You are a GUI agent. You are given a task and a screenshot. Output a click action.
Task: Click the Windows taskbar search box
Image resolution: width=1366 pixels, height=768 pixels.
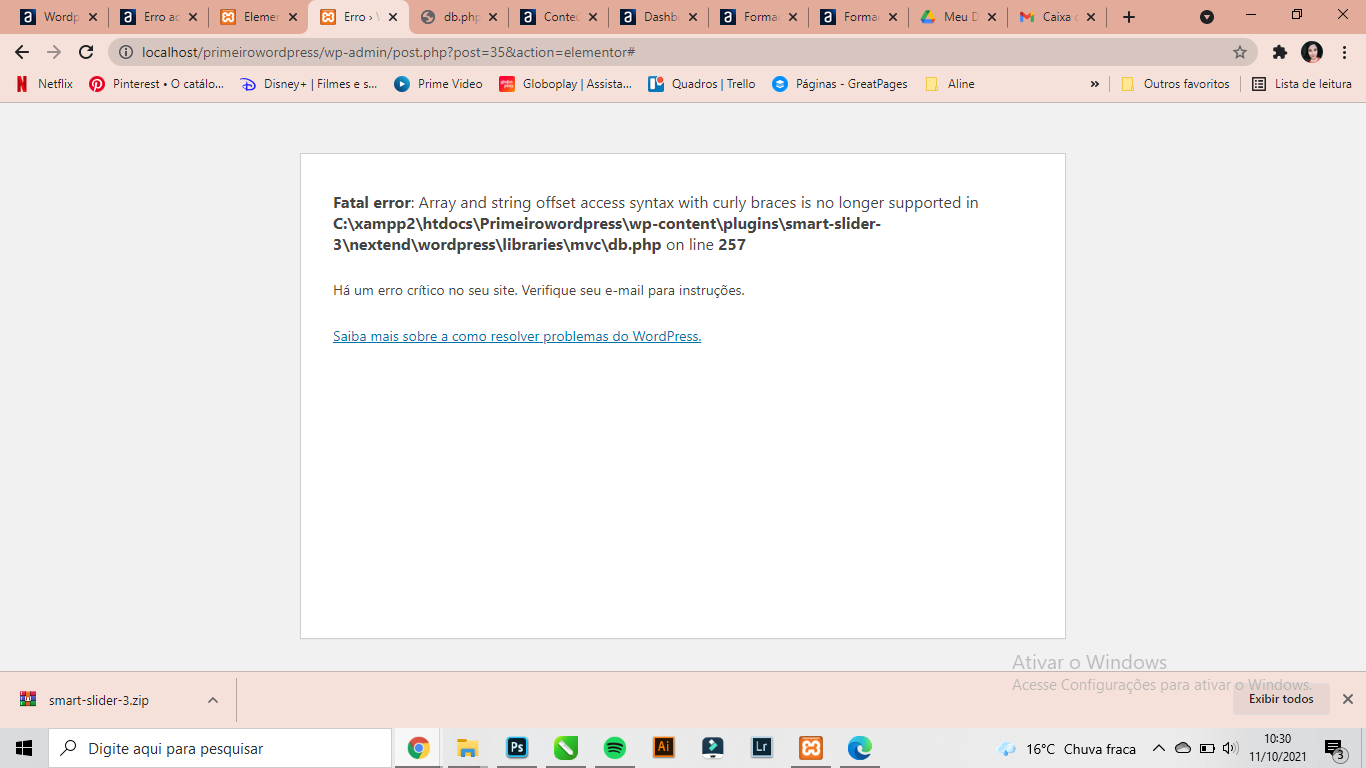[x=220, y=748]
